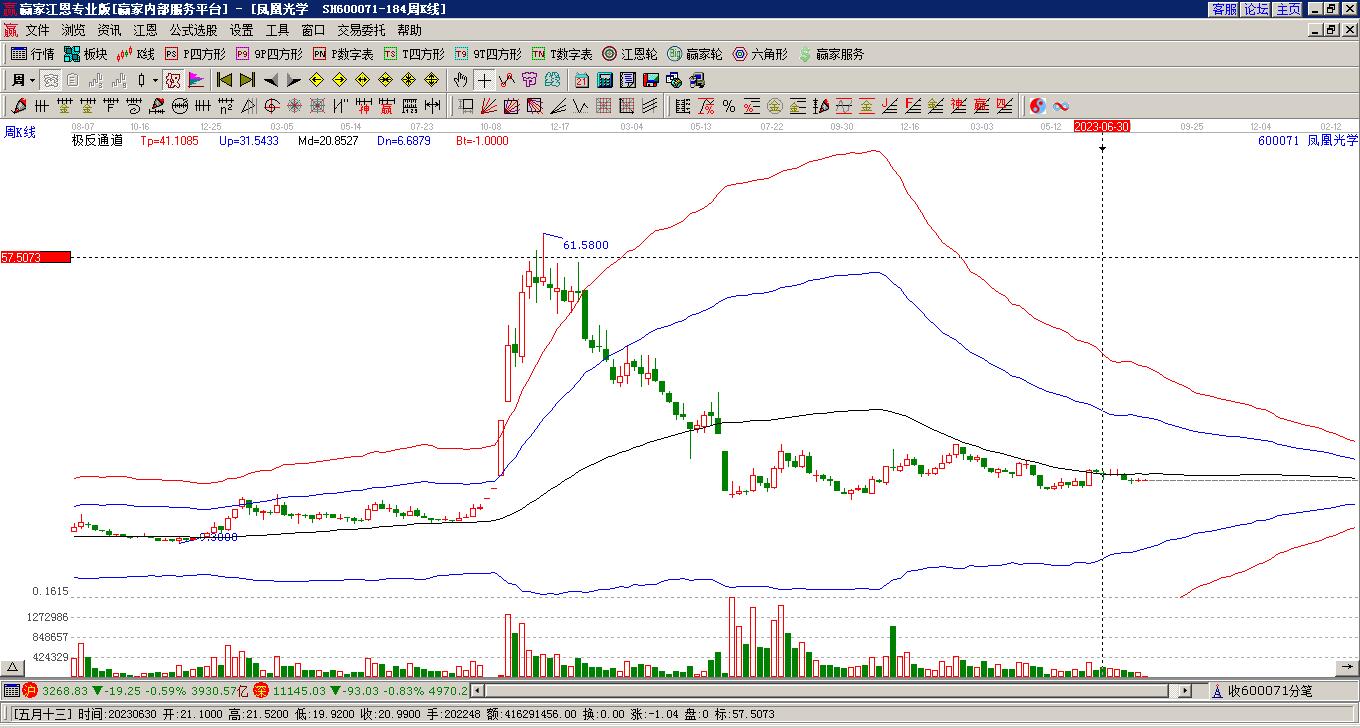Open the P数字表 tool
The height and width of the screenshot is (728, 1360).
pyautogui.click(x=343, y=54)
